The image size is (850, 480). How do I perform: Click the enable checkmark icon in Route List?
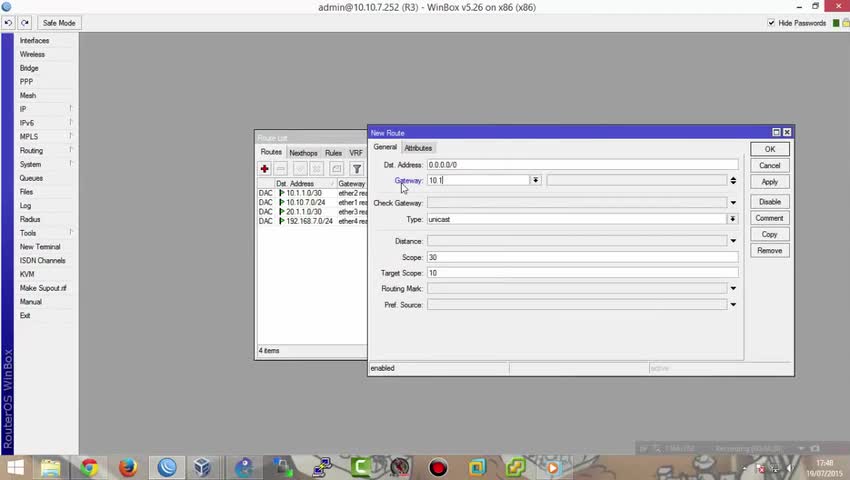coord(300,169)
